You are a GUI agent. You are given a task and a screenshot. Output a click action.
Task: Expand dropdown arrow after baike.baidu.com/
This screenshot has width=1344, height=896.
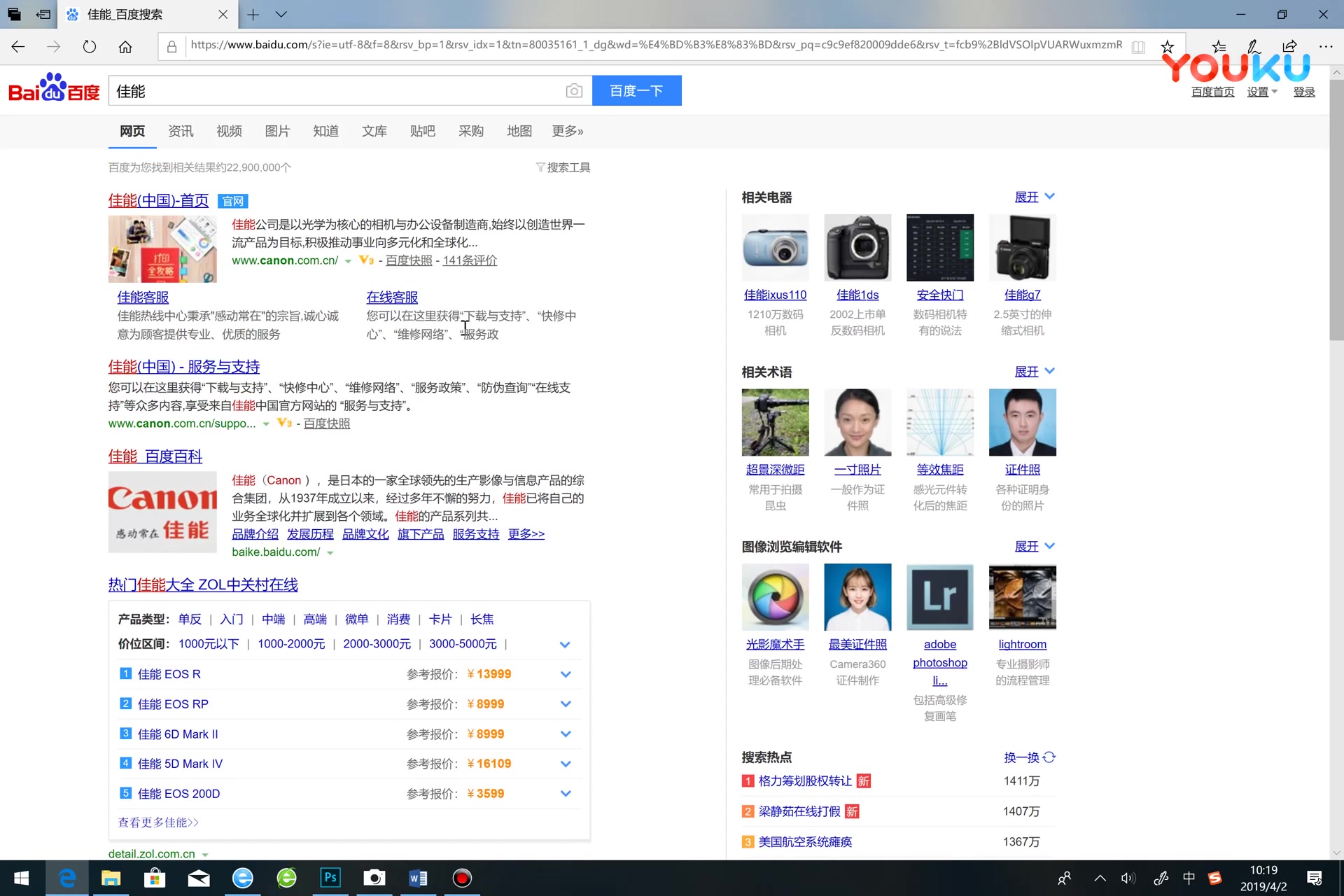[330, 553]
